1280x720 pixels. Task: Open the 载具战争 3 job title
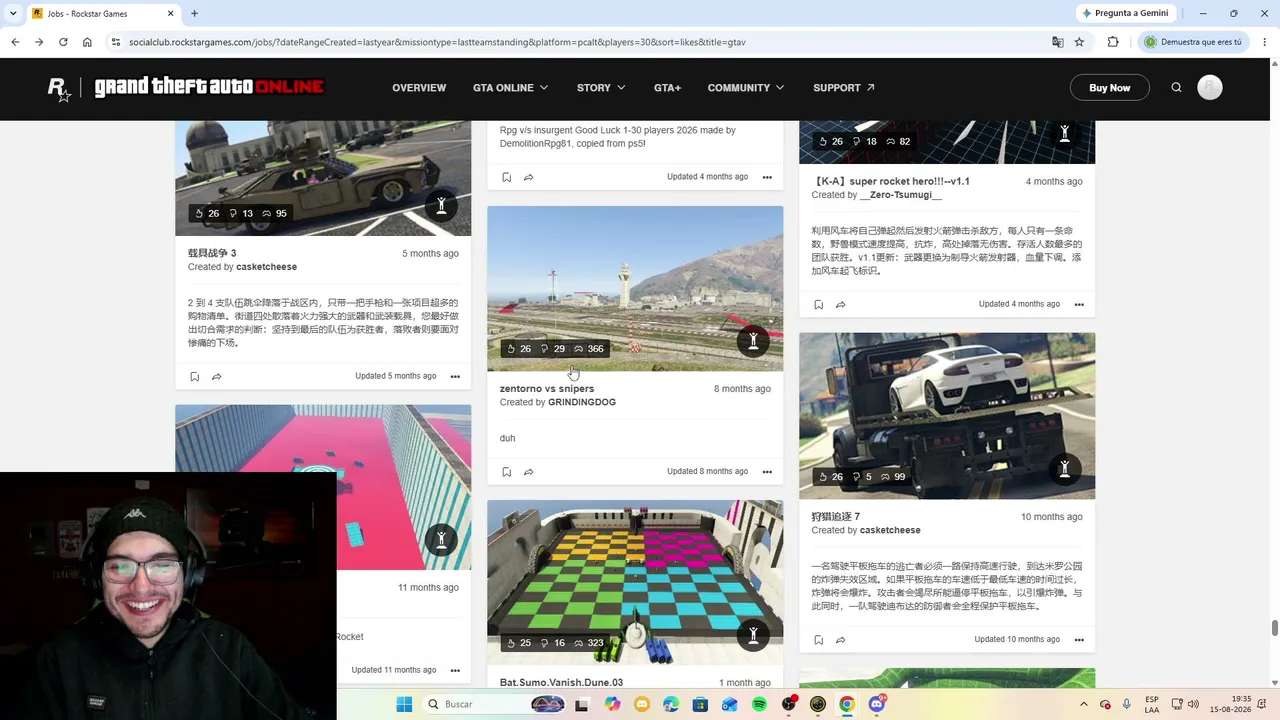pos(212,254)
